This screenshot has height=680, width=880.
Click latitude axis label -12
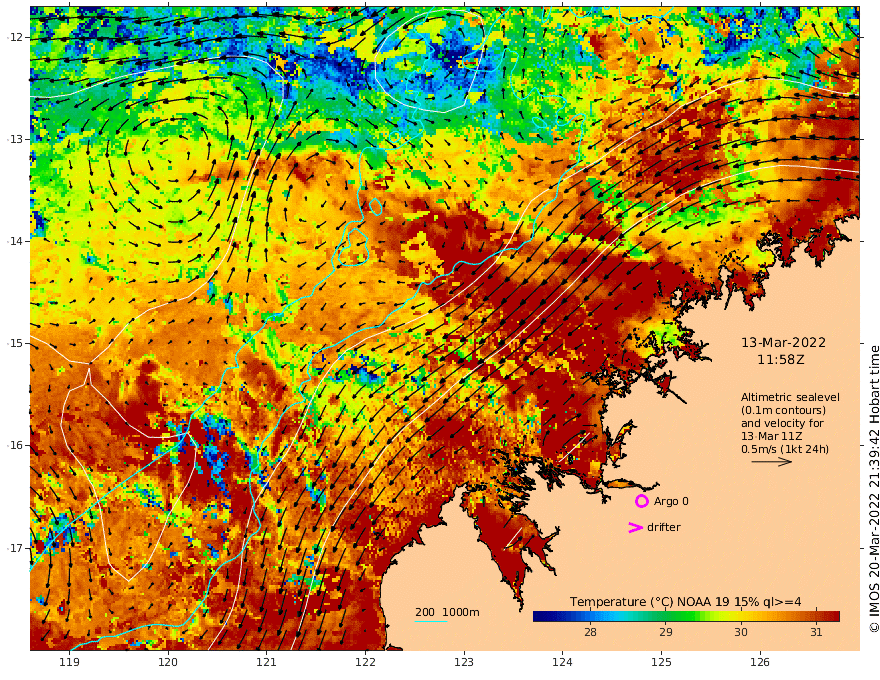(x=15, y=37)
